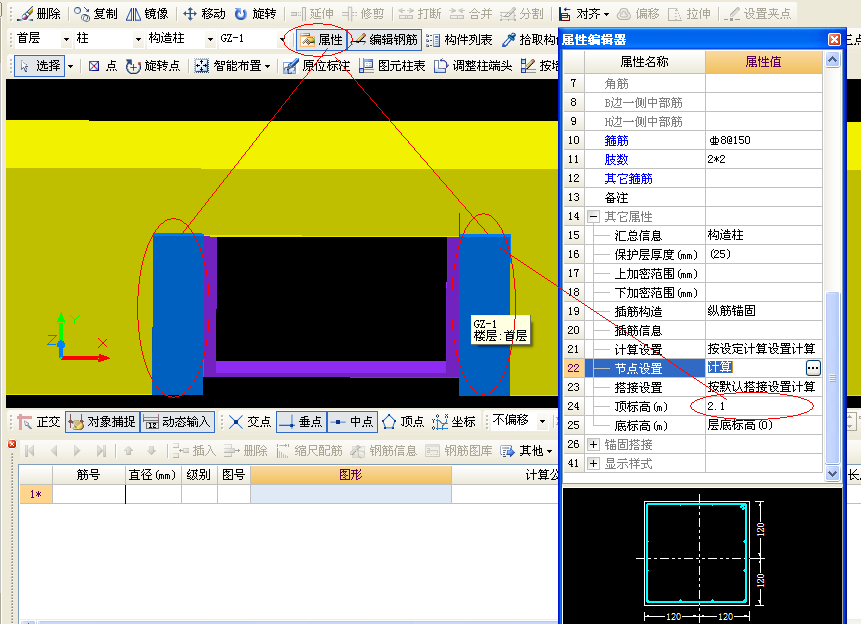Click the 筋号 column header

[88, 475]
